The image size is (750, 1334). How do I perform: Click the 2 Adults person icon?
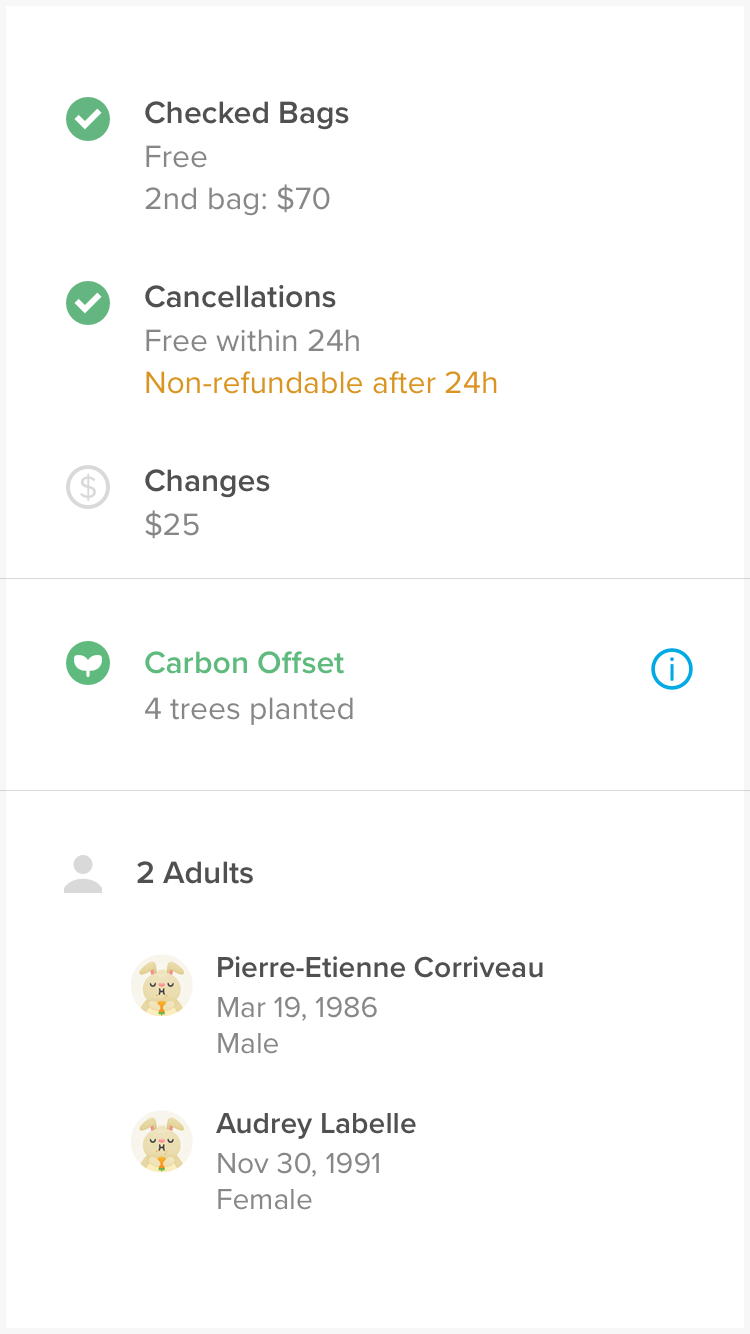pyautogui.click(x=83, y=874)
